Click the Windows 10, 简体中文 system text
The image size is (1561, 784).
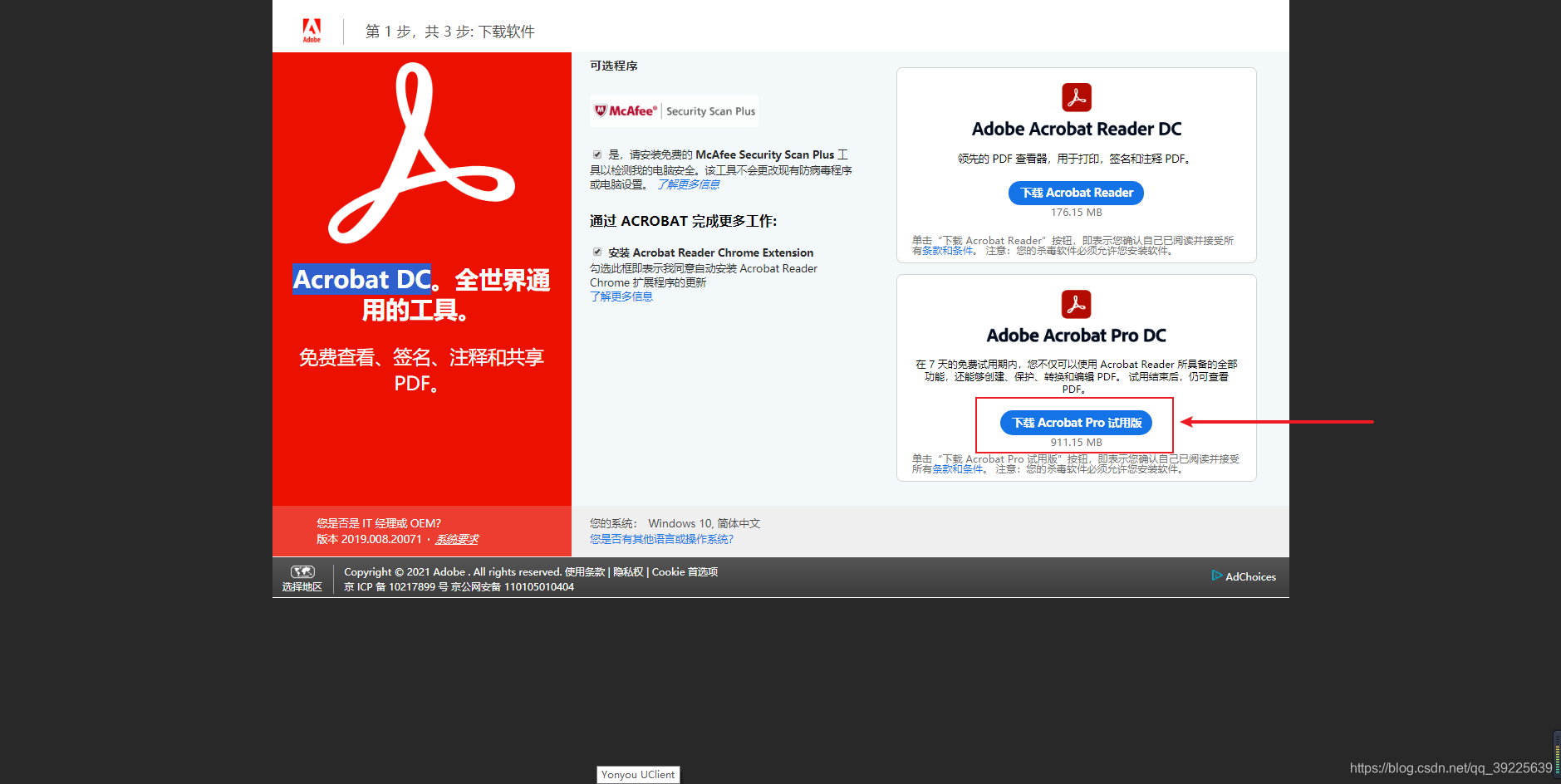click(x=704, y=523)
